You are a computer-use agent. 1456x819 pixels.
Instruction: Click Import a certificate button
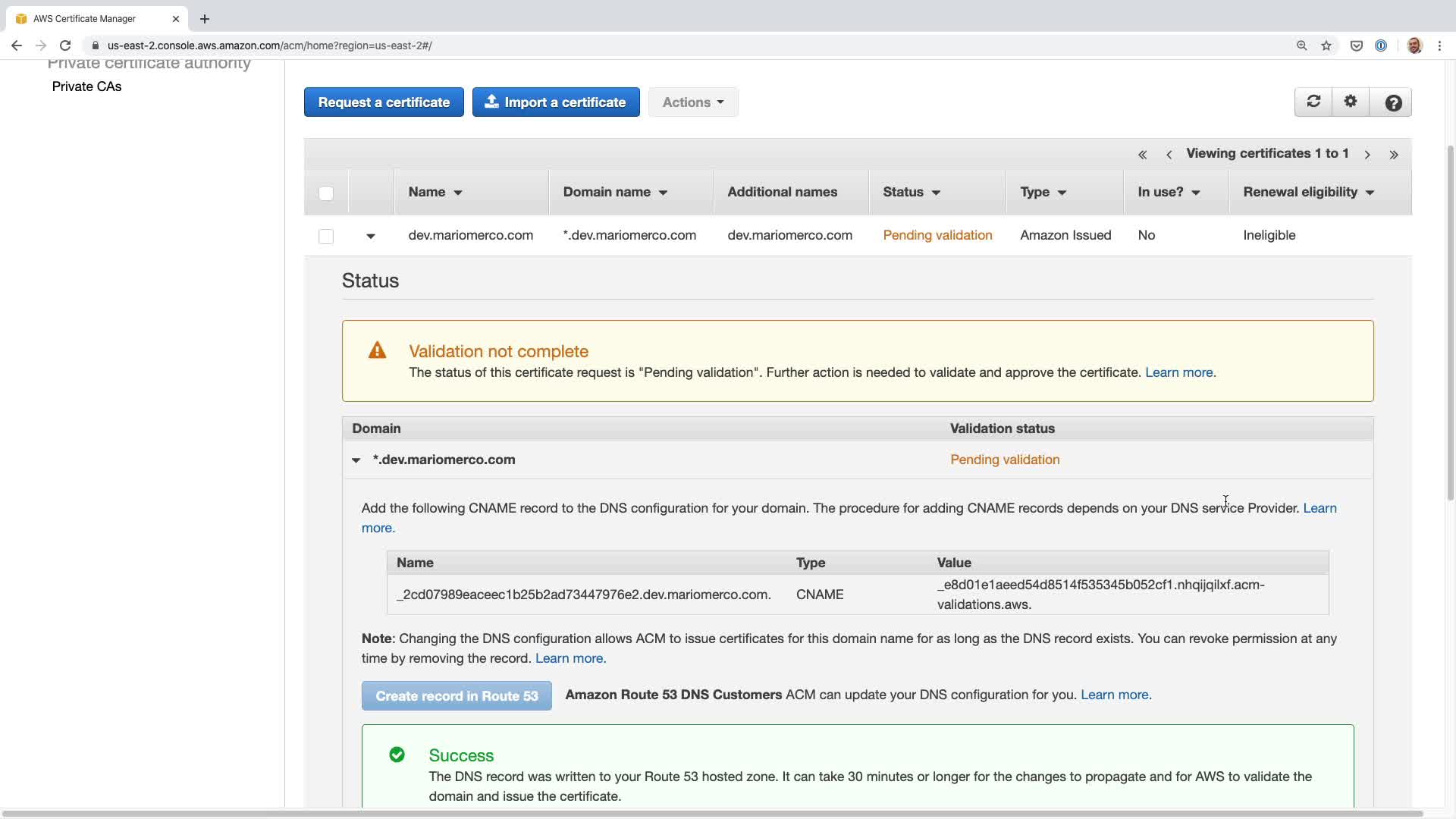click(x=556, y=102)
